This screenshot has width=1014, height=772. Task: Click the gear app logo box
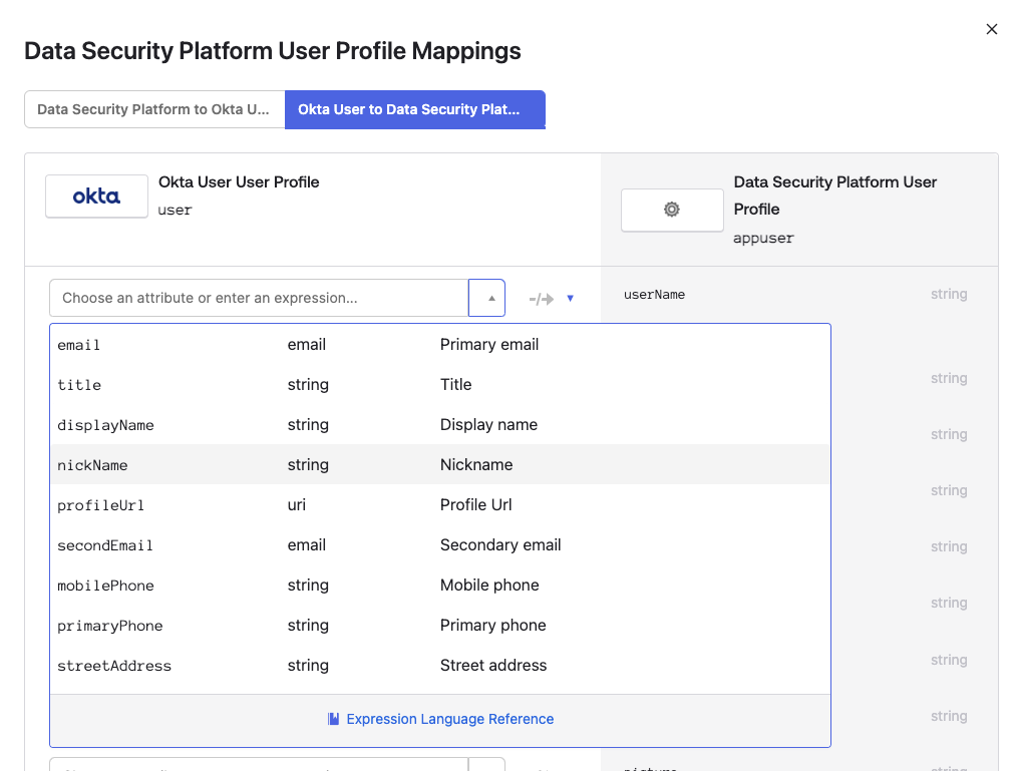pyautogui.click(x=672, y=209)
